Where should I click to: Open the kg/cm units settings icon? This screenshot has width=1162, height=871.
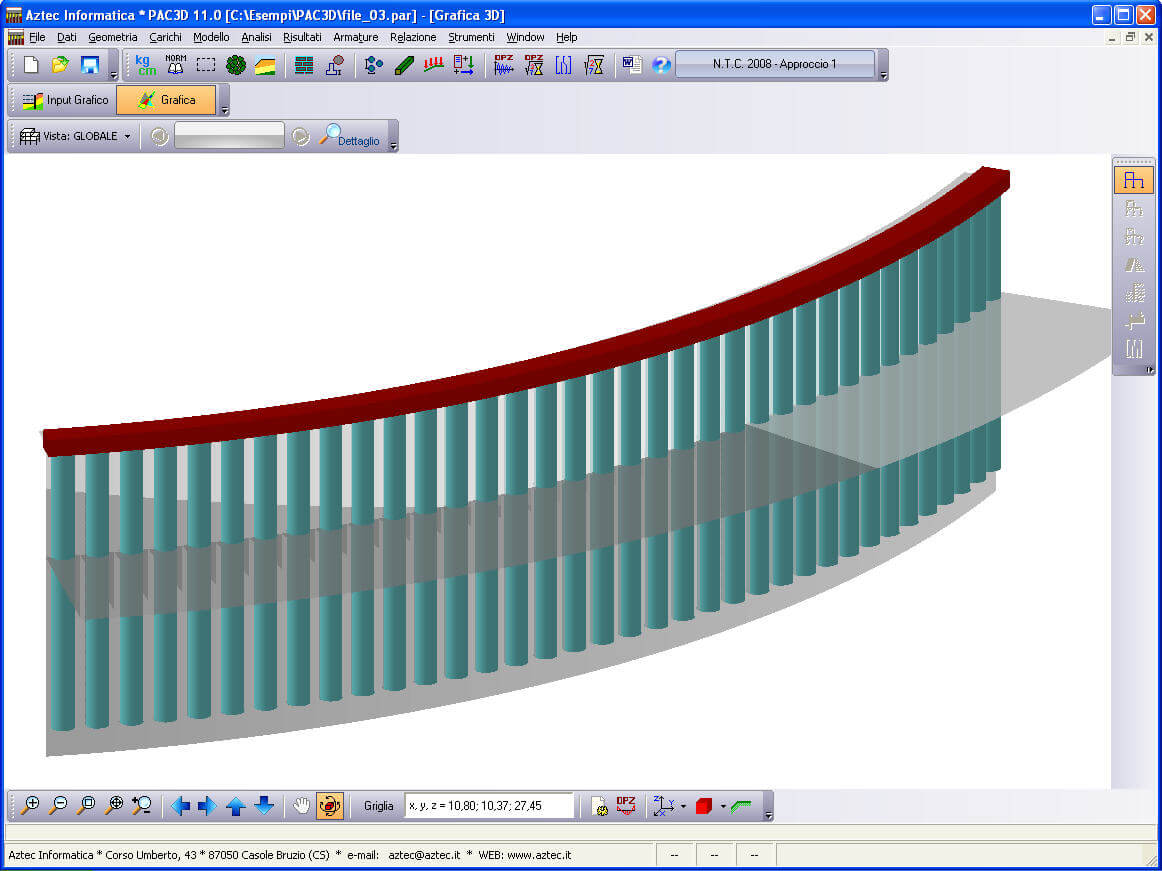click(x=146, y=65)
